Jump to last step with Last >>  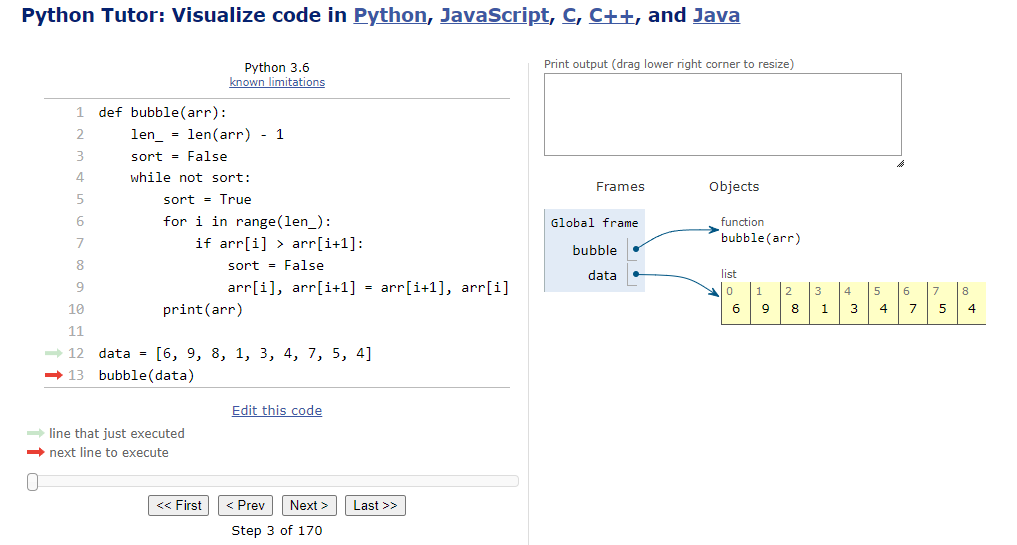click(375, 505)
